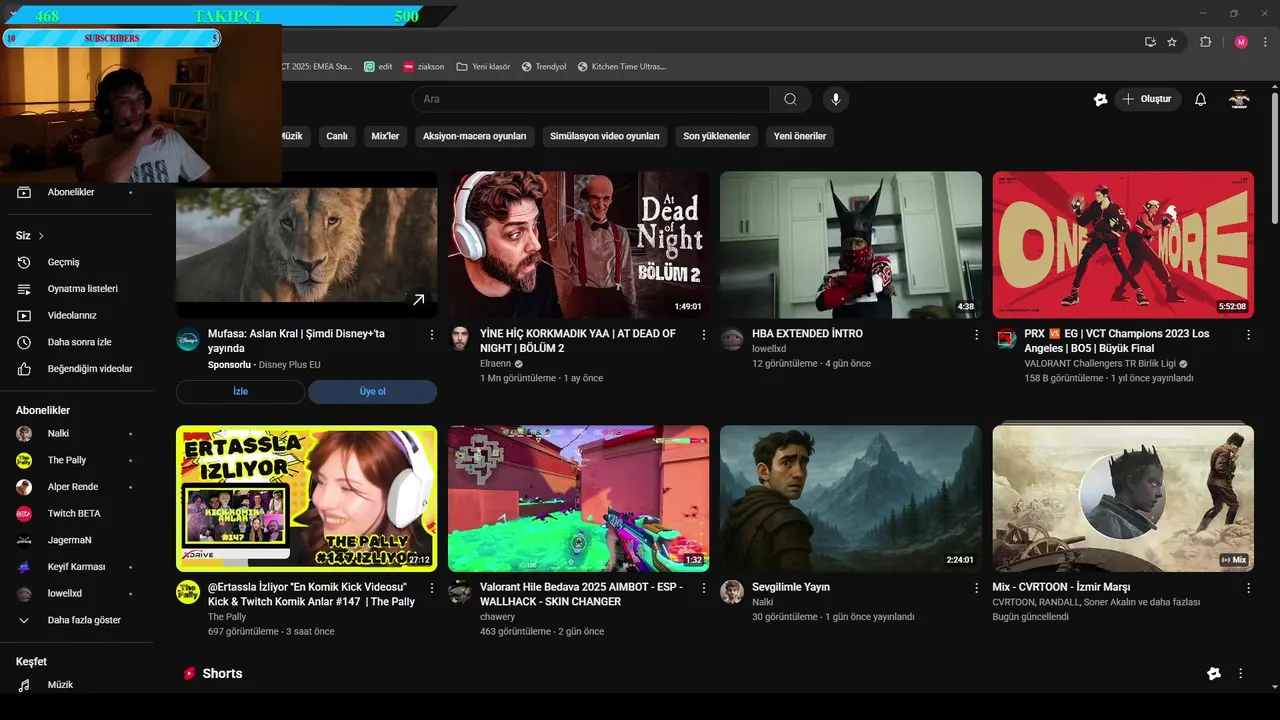Select Yeni öneriler chip
Image resolution: width=1280 pixels, height=720 pixels.
coord(800,136)
